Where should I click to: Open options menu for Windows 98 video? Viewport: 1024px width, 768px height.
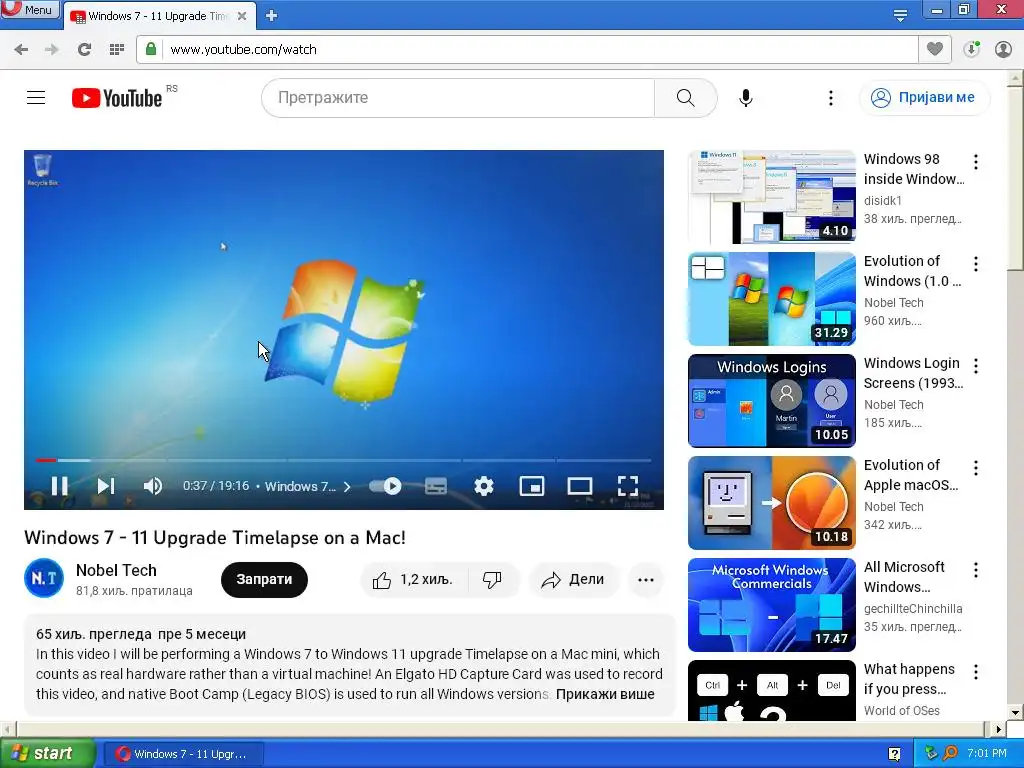976,162
